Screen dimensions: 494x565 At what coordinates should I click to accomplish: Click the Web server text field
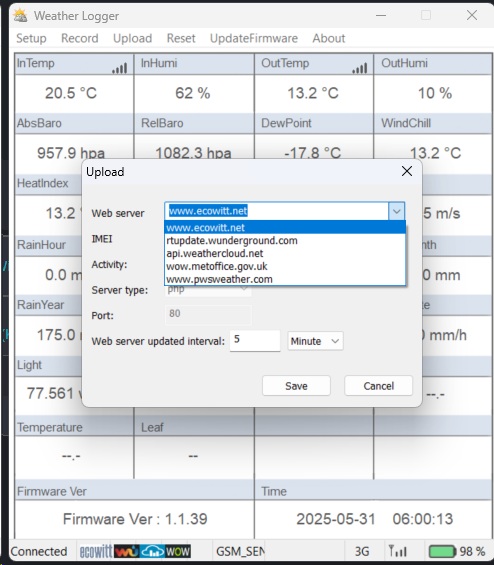coord(276,211)
